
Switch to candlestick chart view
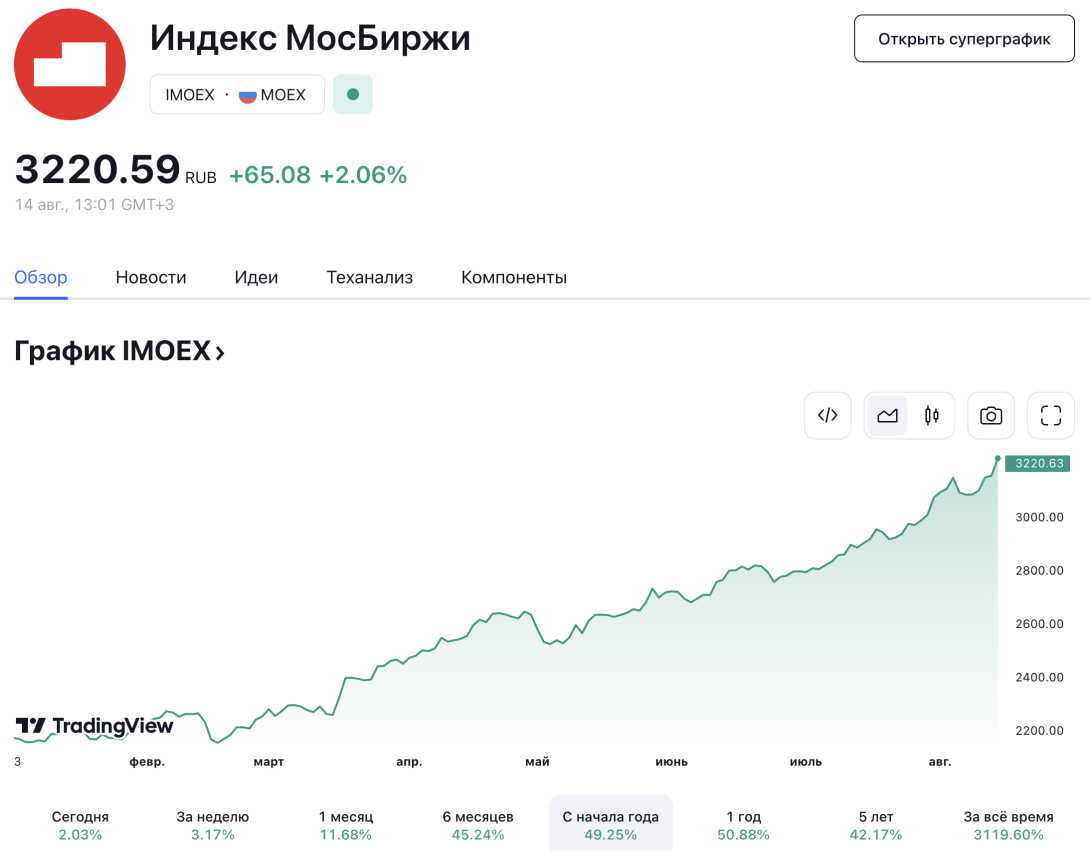click(x=932, y=416)
